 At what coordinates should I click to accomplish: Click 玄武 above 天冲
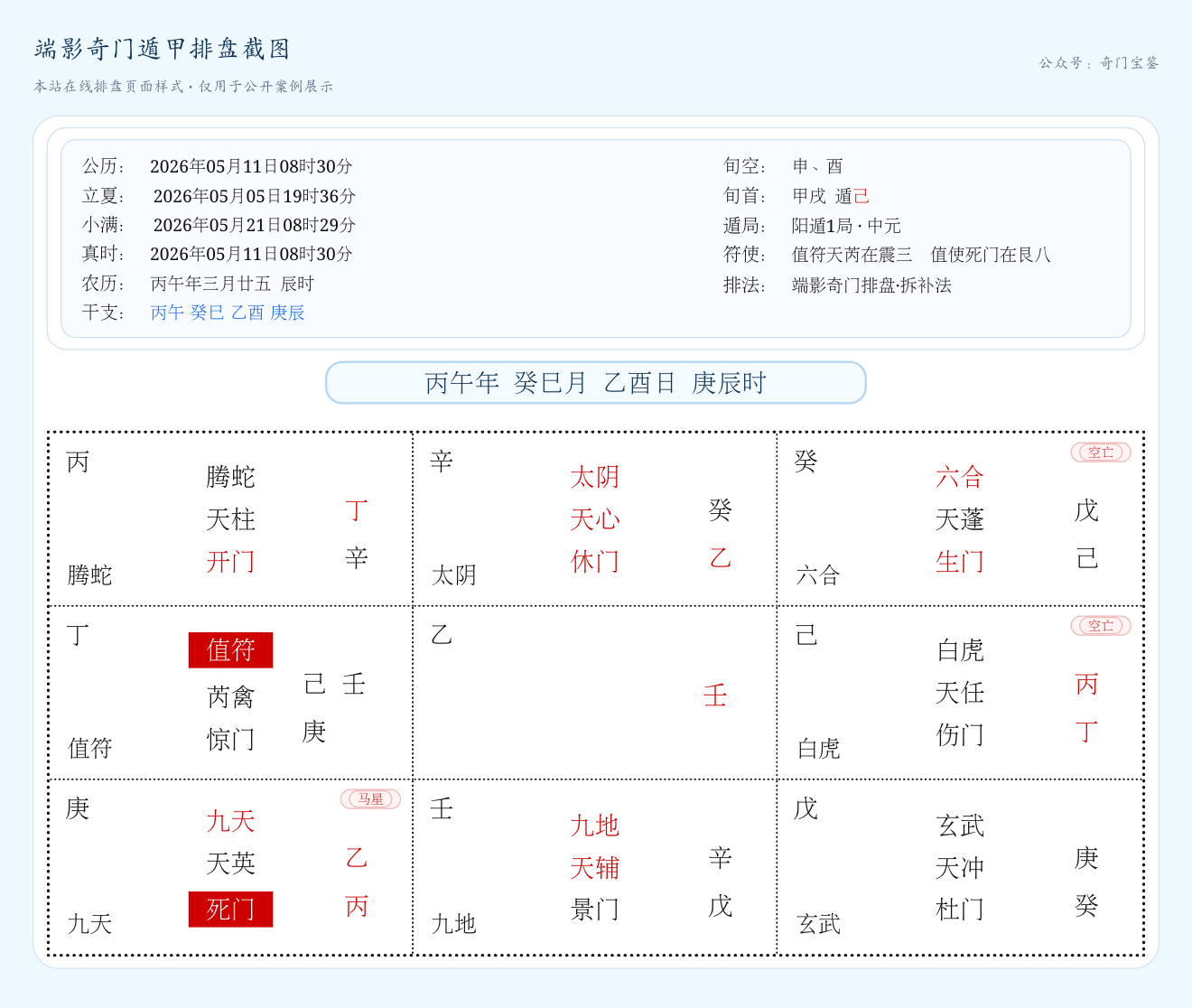click(x=960, y=826)
